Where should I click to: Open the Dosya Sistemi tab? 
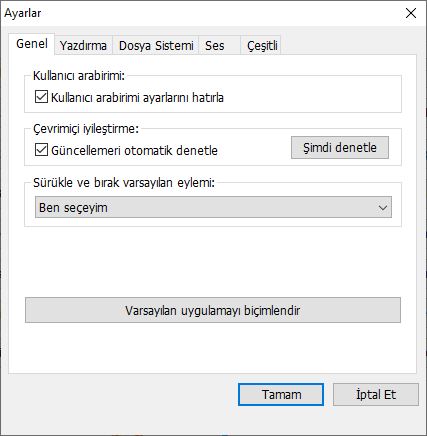pyautogui.click(x=156, y=45)
